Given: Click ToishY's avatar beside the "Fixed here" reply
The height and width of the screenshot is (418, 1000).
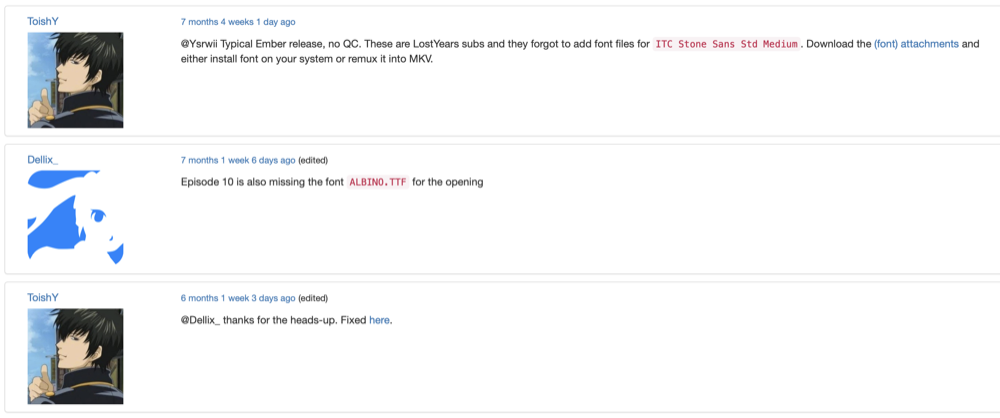Looking at the screenshot, I should point(75,356).
